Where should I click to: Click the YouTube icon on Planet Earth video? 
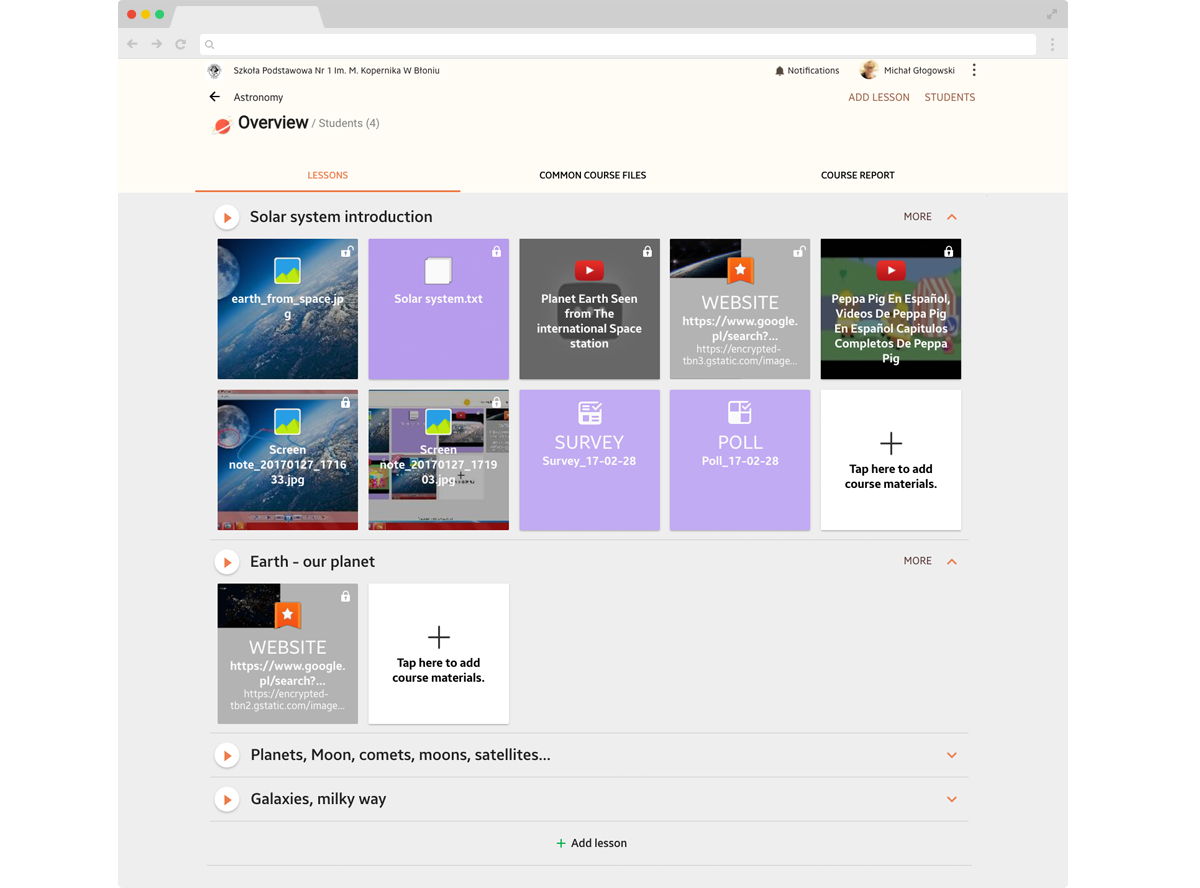[x=589, y=271]
